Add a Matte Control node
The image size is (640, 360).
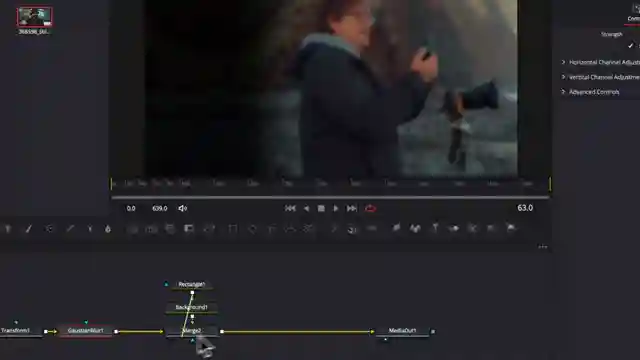(170, 229)
